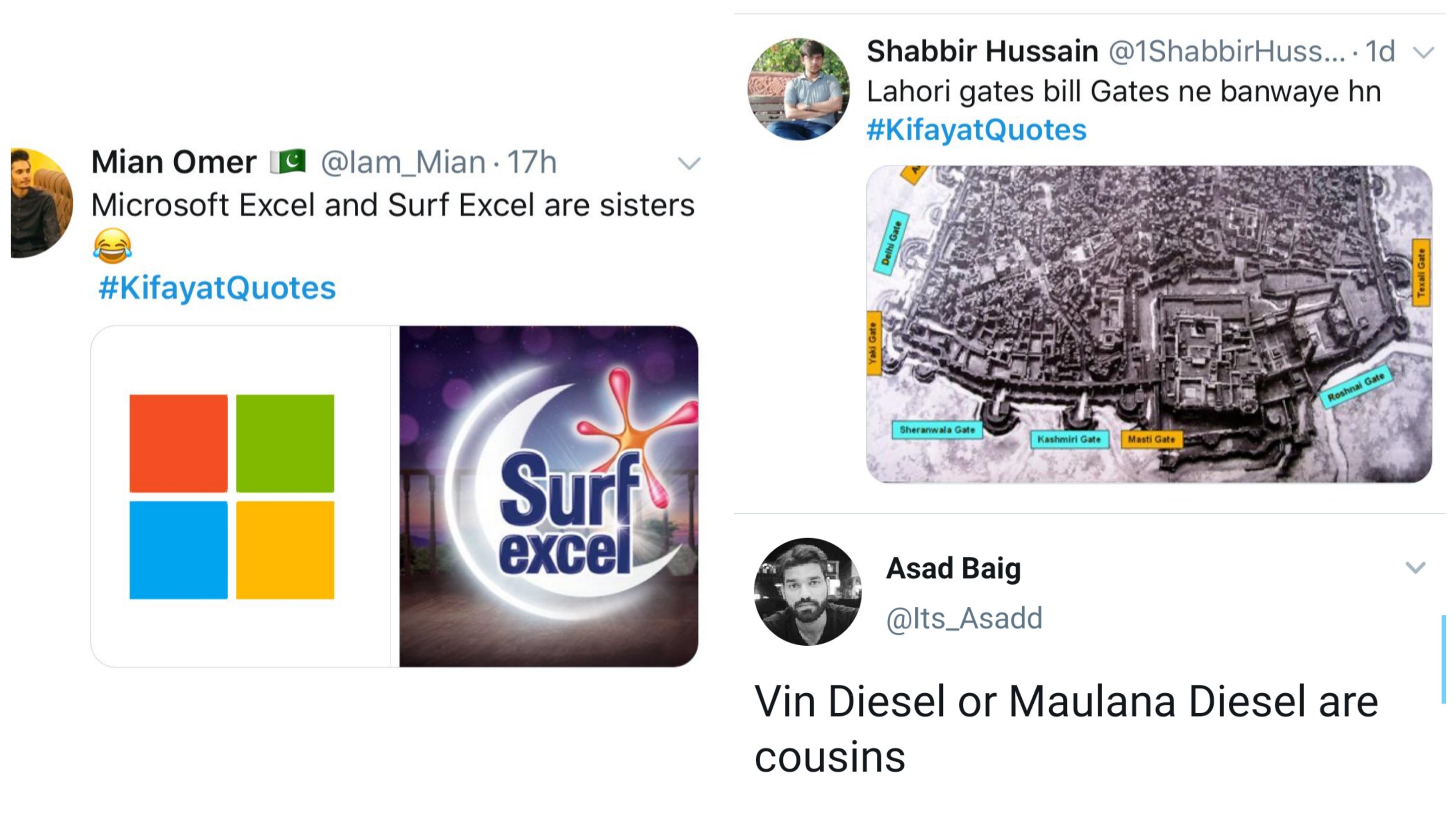Click the Shabbir Hussain display name
This screenshot has height=818, width=1456.
point(982,51)
